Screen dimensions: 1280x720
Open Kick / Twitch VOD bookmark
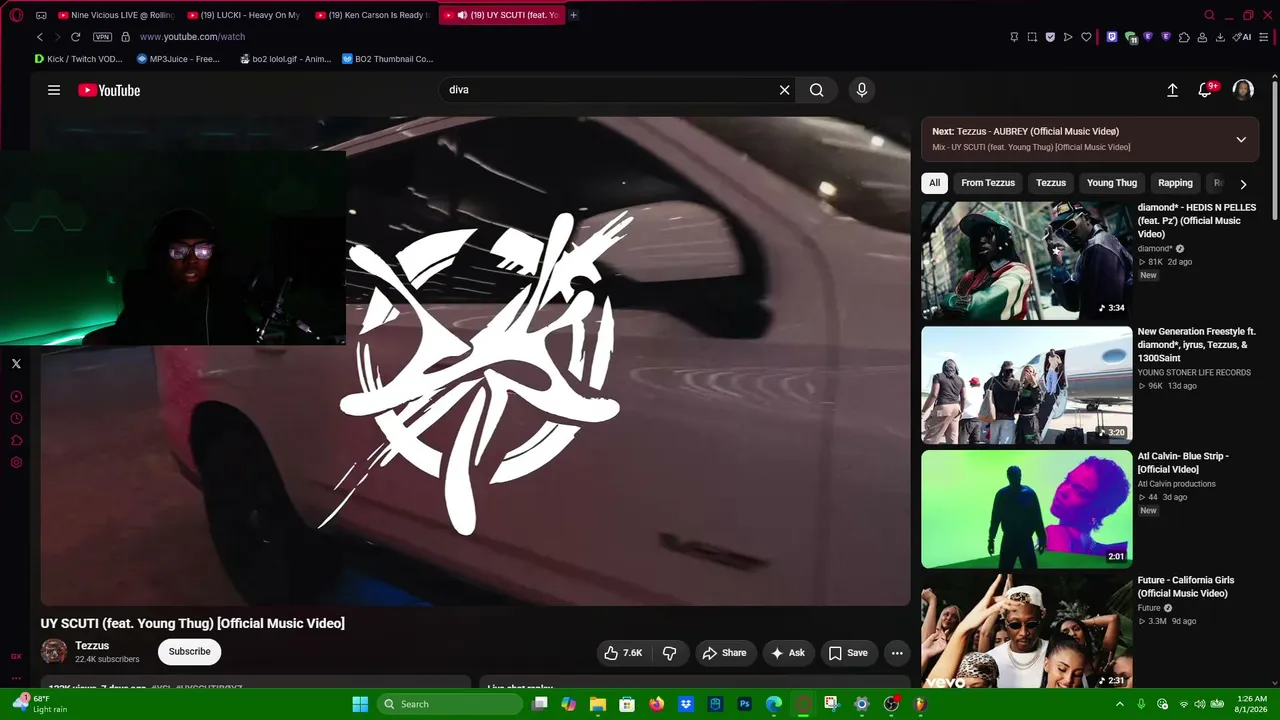(78, 59)
